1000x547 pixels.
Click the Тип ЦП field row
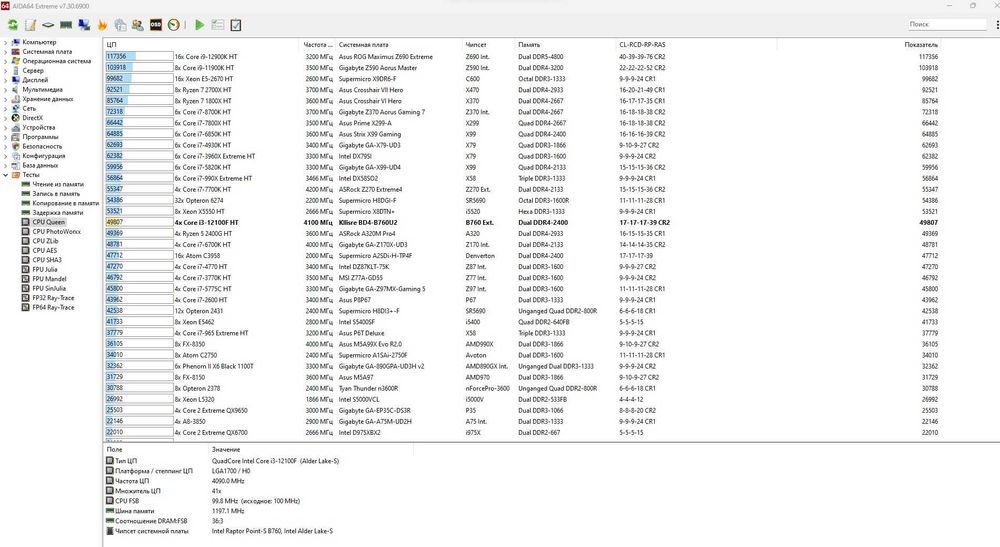point(223,461)
